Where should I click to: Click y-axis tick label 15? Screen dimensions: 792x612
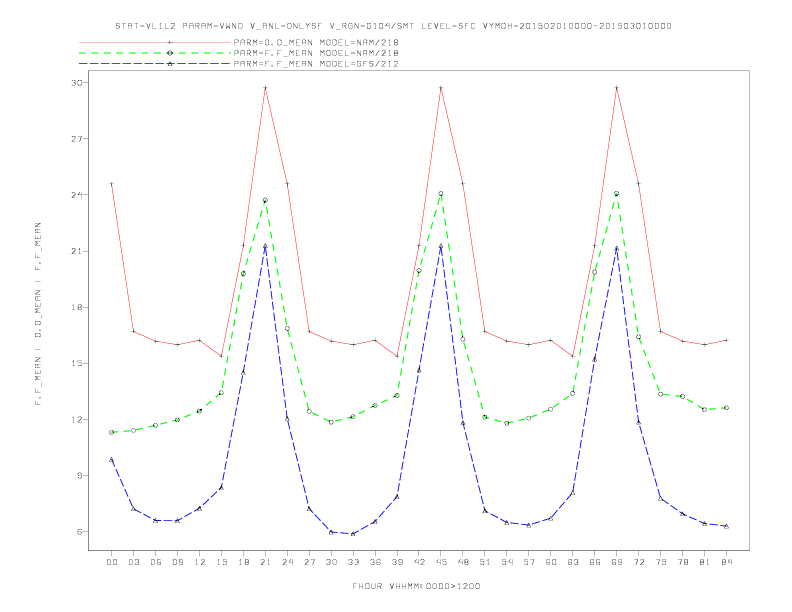[77, 363]
